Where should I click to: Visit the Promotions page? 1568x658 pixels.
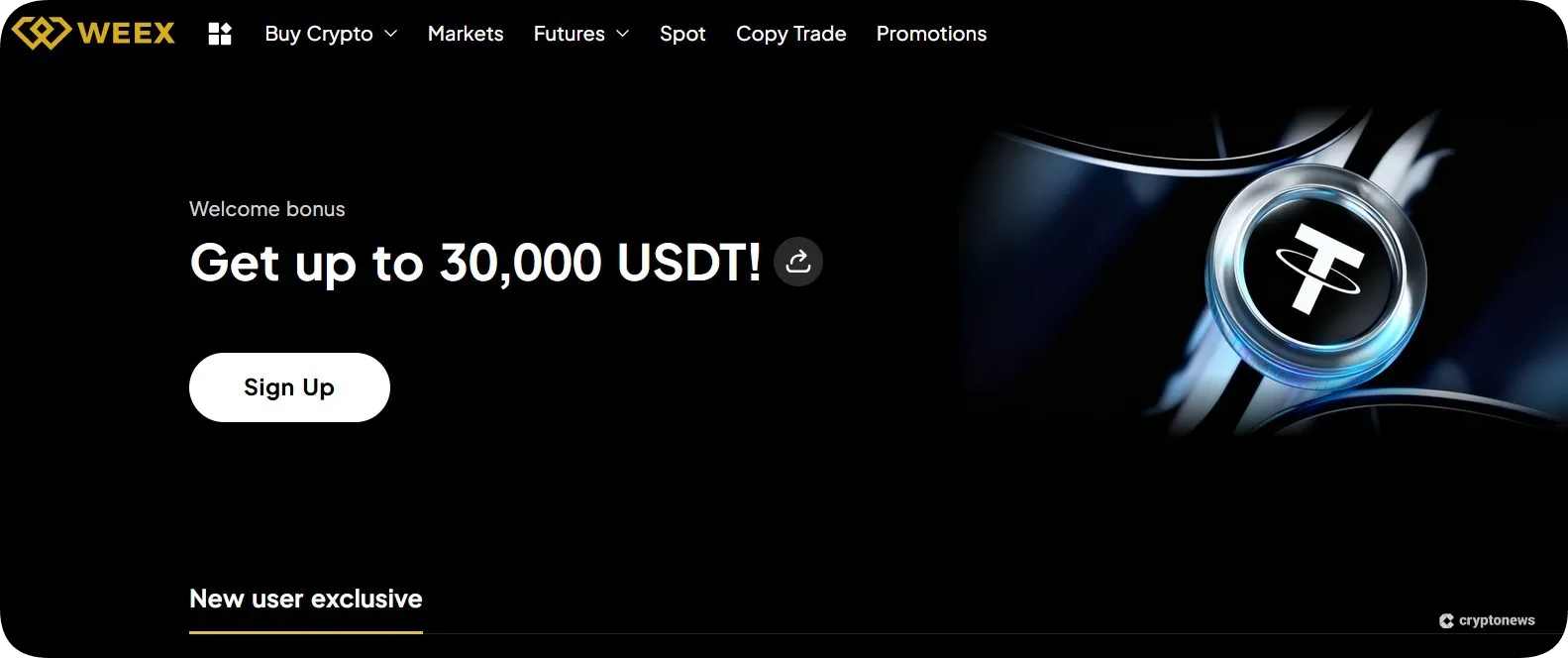(x=931, y=34)
